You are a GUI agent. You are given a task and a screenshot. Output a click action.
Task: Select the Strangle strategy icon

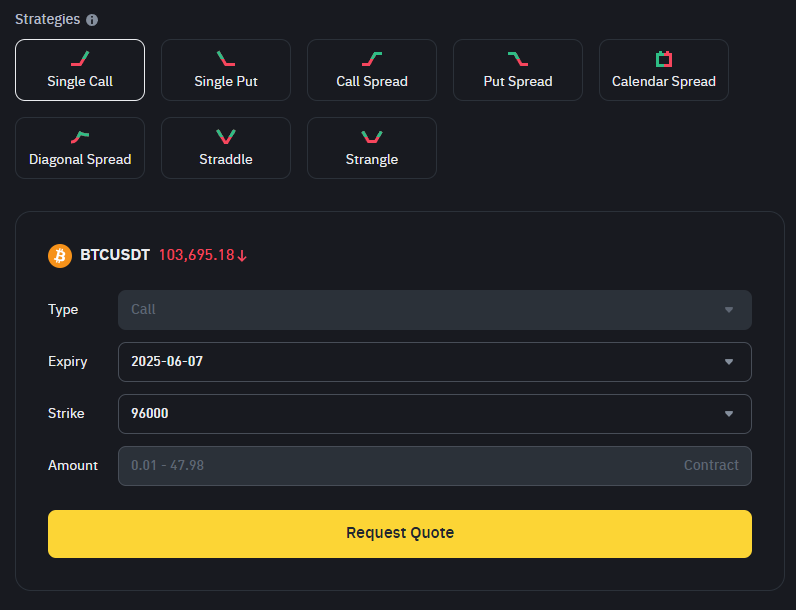[372, 137]
